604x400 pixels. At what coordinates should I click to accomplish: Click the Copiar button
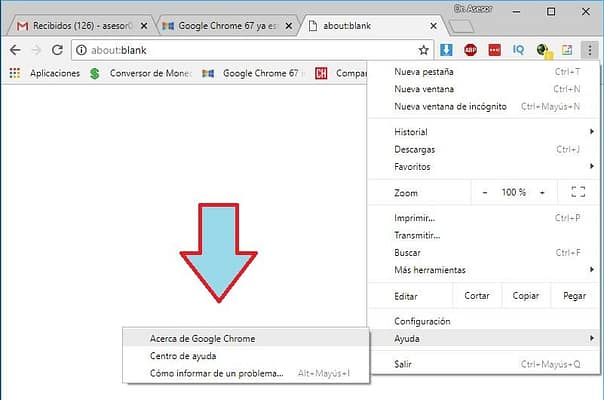[x=526, y=296]
